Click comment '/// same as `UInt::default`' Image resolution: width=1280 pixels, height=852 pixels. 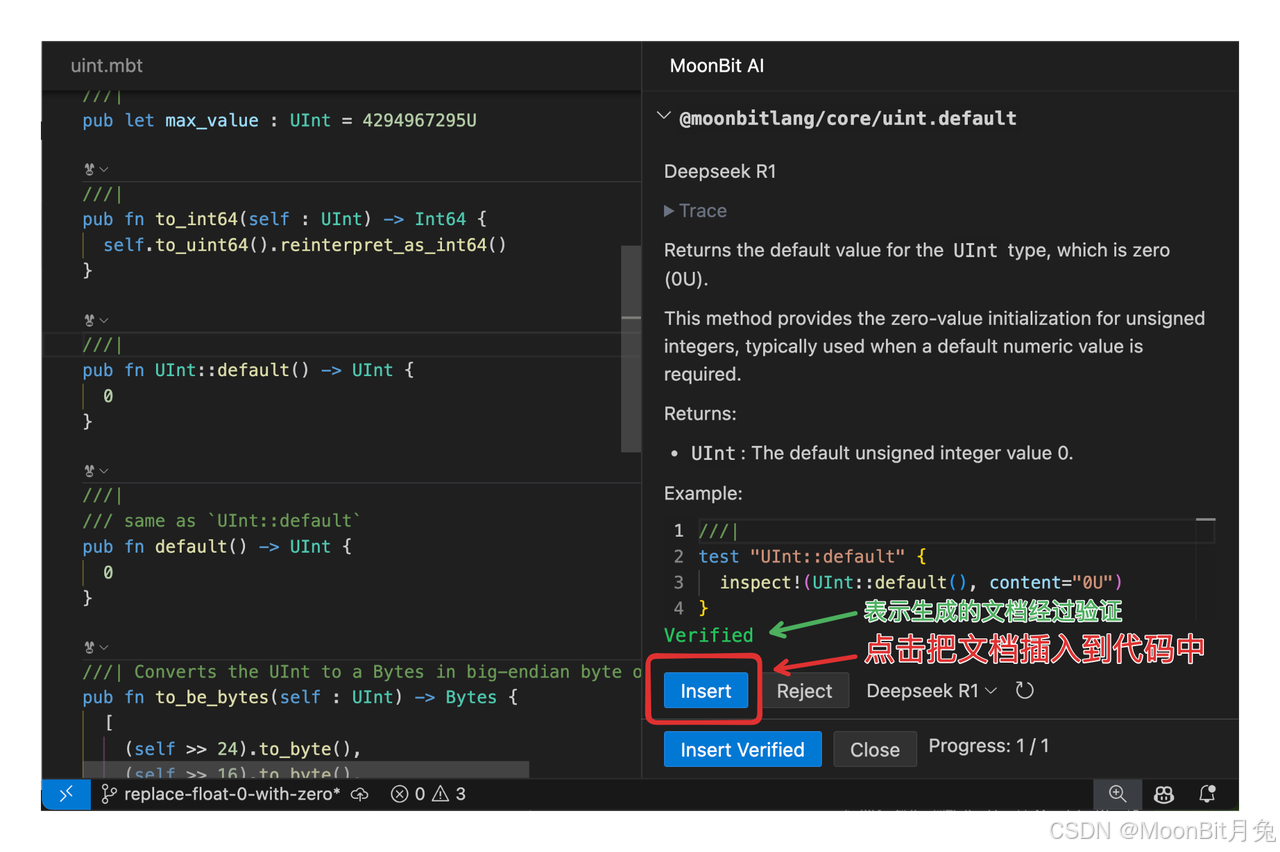tap(222, 521)
